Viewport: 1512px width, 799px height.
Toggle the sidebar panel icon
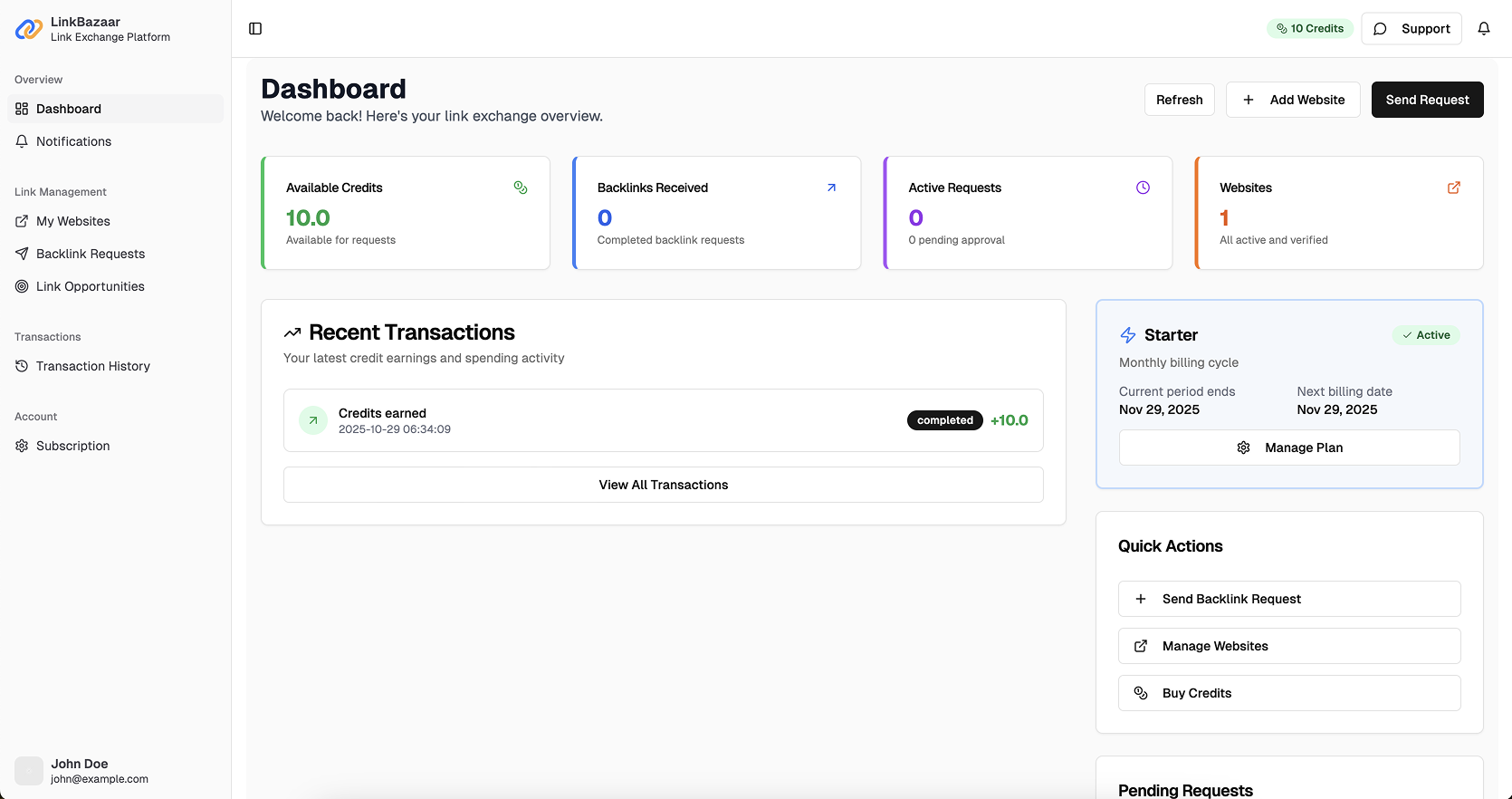255,29
